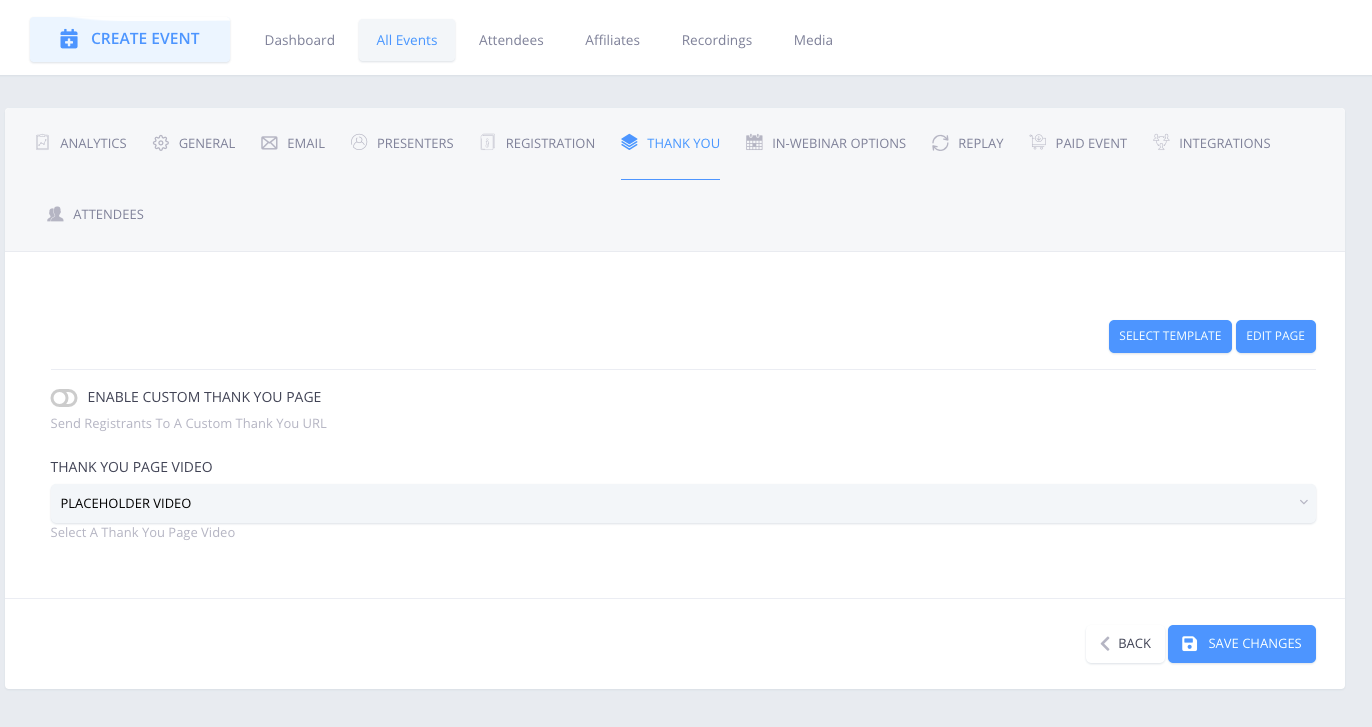Click the Thank You layers icon
Viewport: 1372px width, 727px height.
point(629,143)
